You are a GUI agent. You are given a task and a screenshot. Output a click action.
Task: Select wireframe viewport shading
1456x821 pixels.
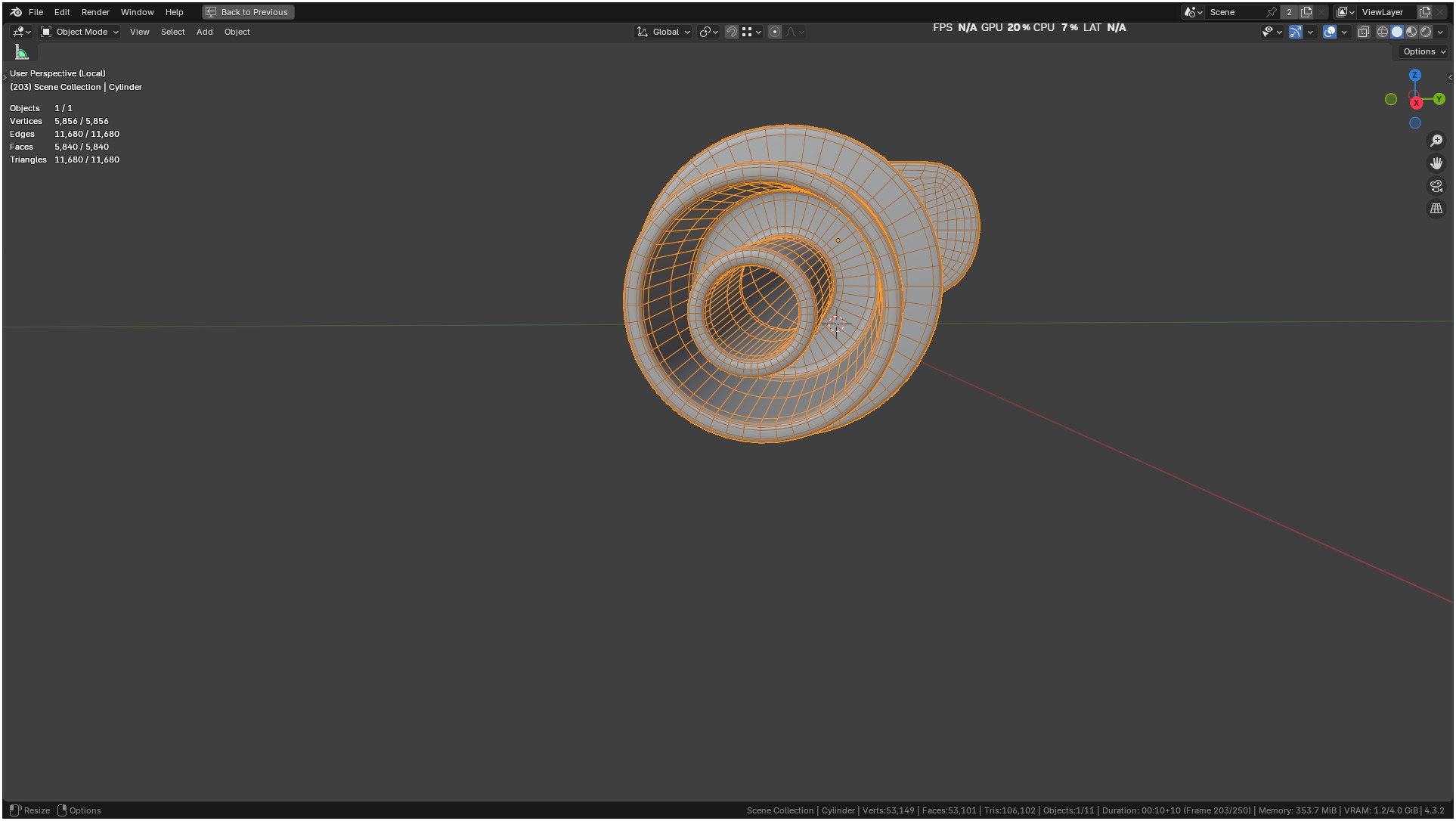coord(1383,32)
